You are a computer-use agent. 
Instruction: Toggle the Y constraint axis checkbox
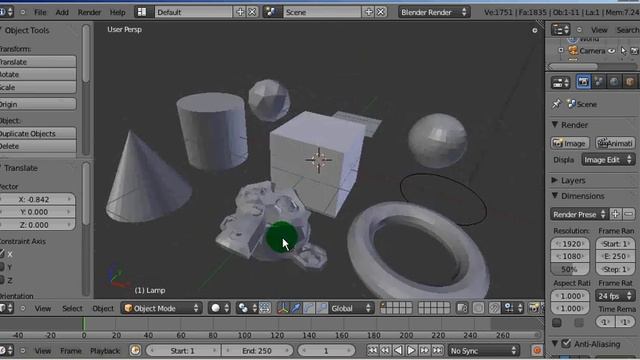tap(2, 267)
